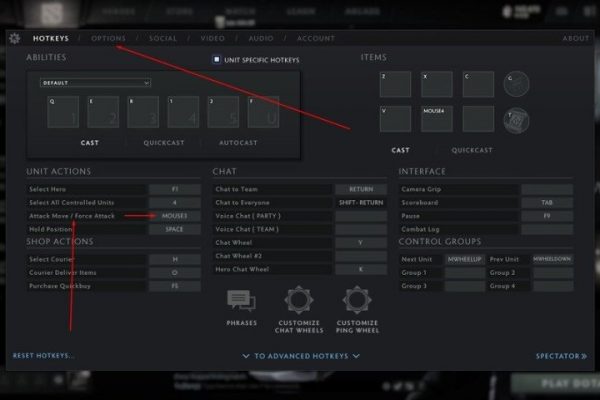The height and width of the screenshot is (400, 600).
Task: Open the Spectator hotkeys arrow link
Action: click(561, 356)
